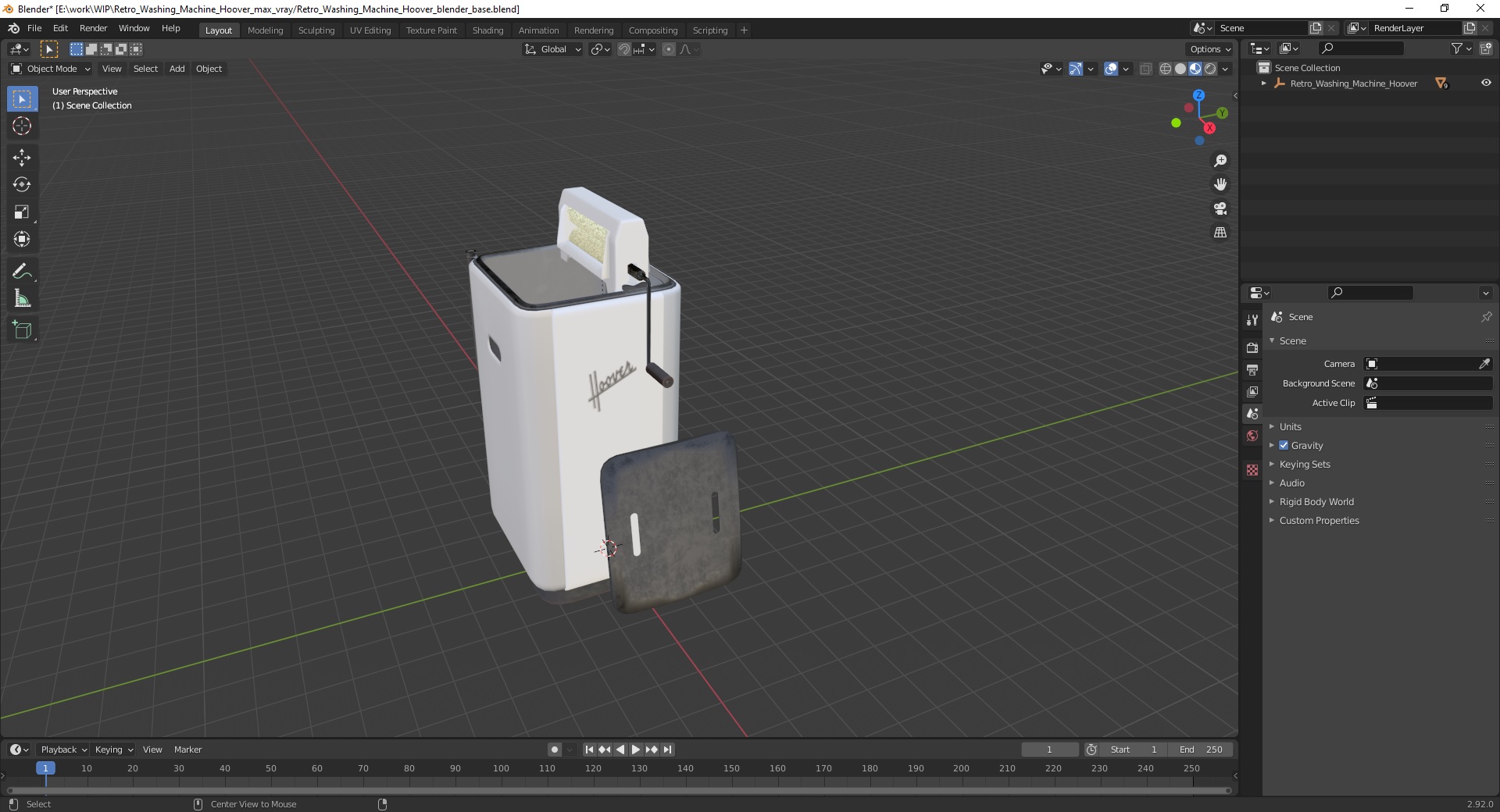Switch to the Modeling workspace tab
1500x812 pixels.
pyautogui.click(x=265, y=30)
